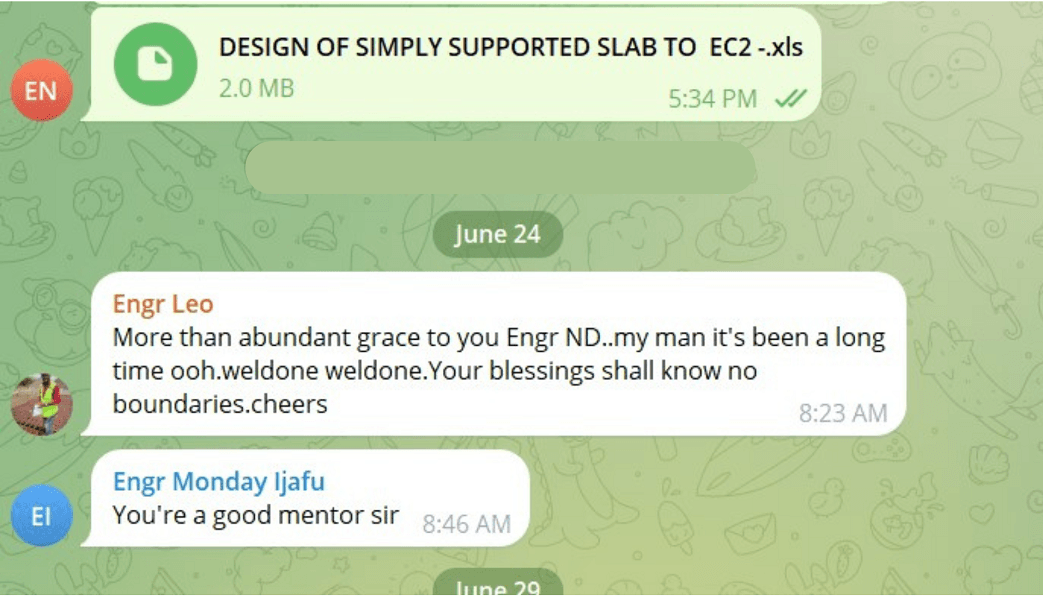Open the Engr Monday Ijafu sender name

[219, 481]
